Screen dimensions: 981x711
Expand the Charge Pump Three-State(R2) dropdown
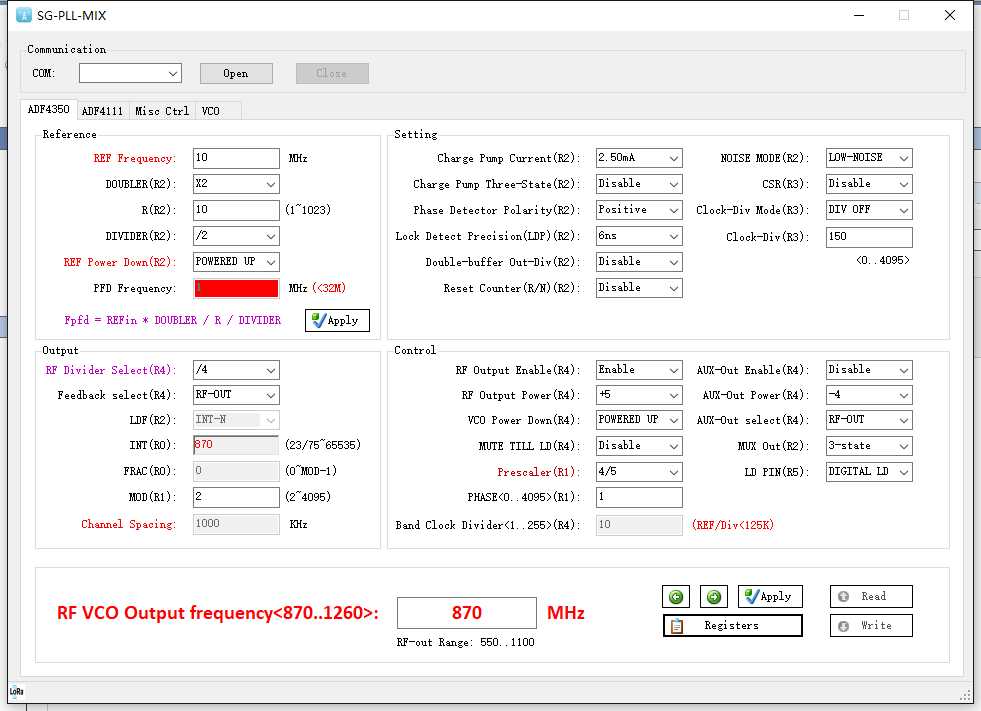pos(639,184)
